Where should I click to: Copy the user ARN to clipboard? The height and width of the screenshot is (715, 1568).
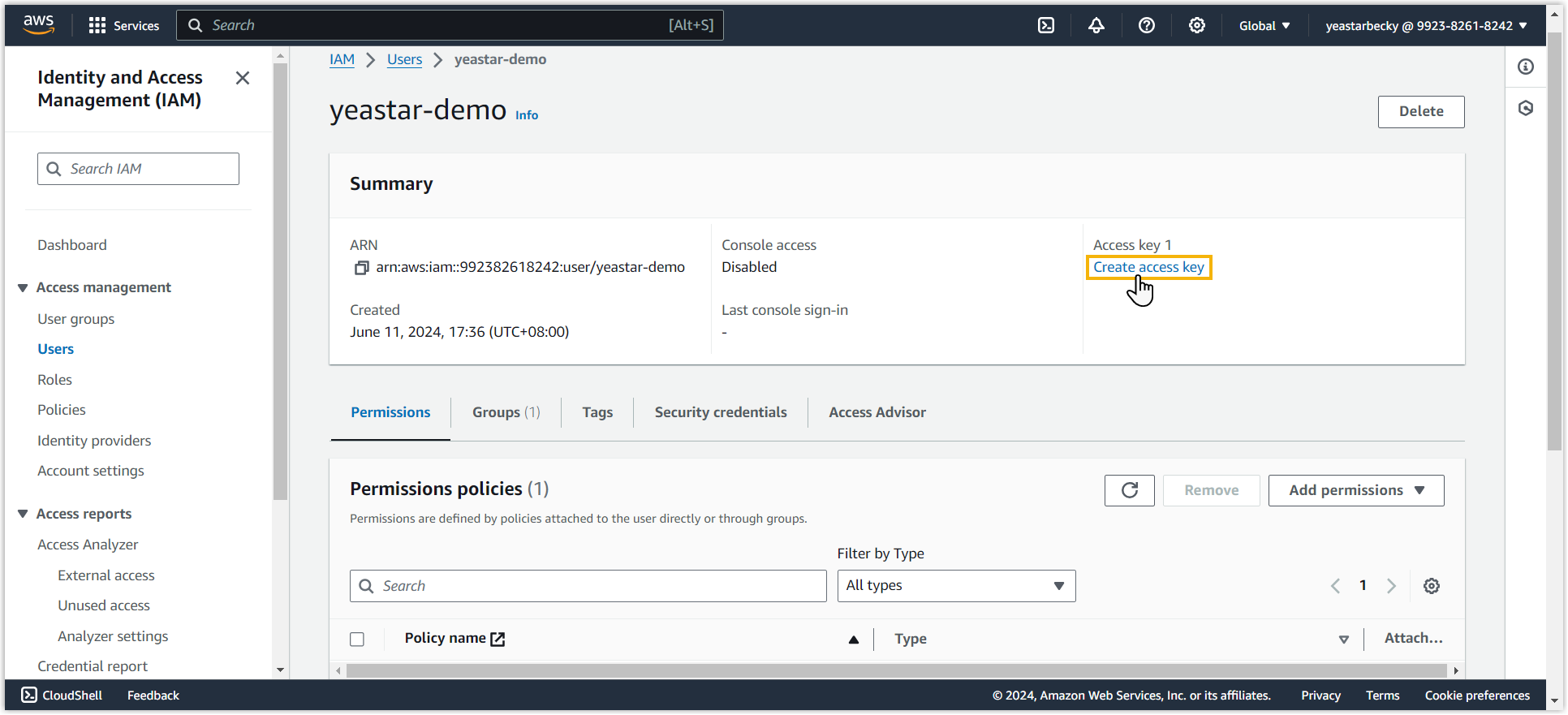(361, 268)
